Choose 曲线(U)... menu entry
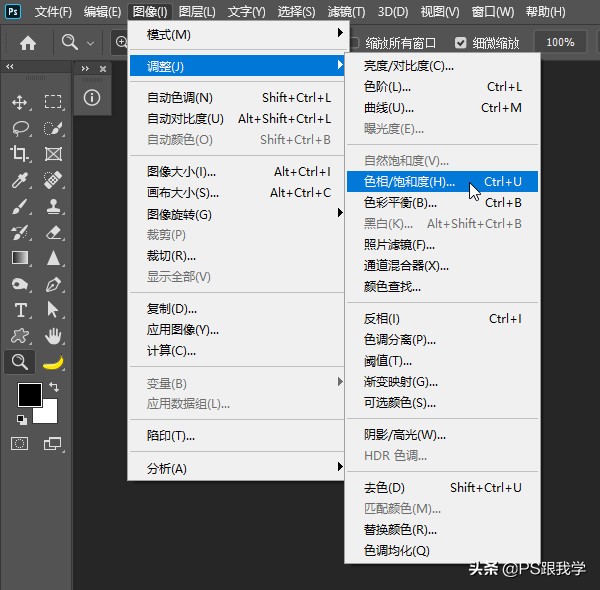 tap(442, 108)
